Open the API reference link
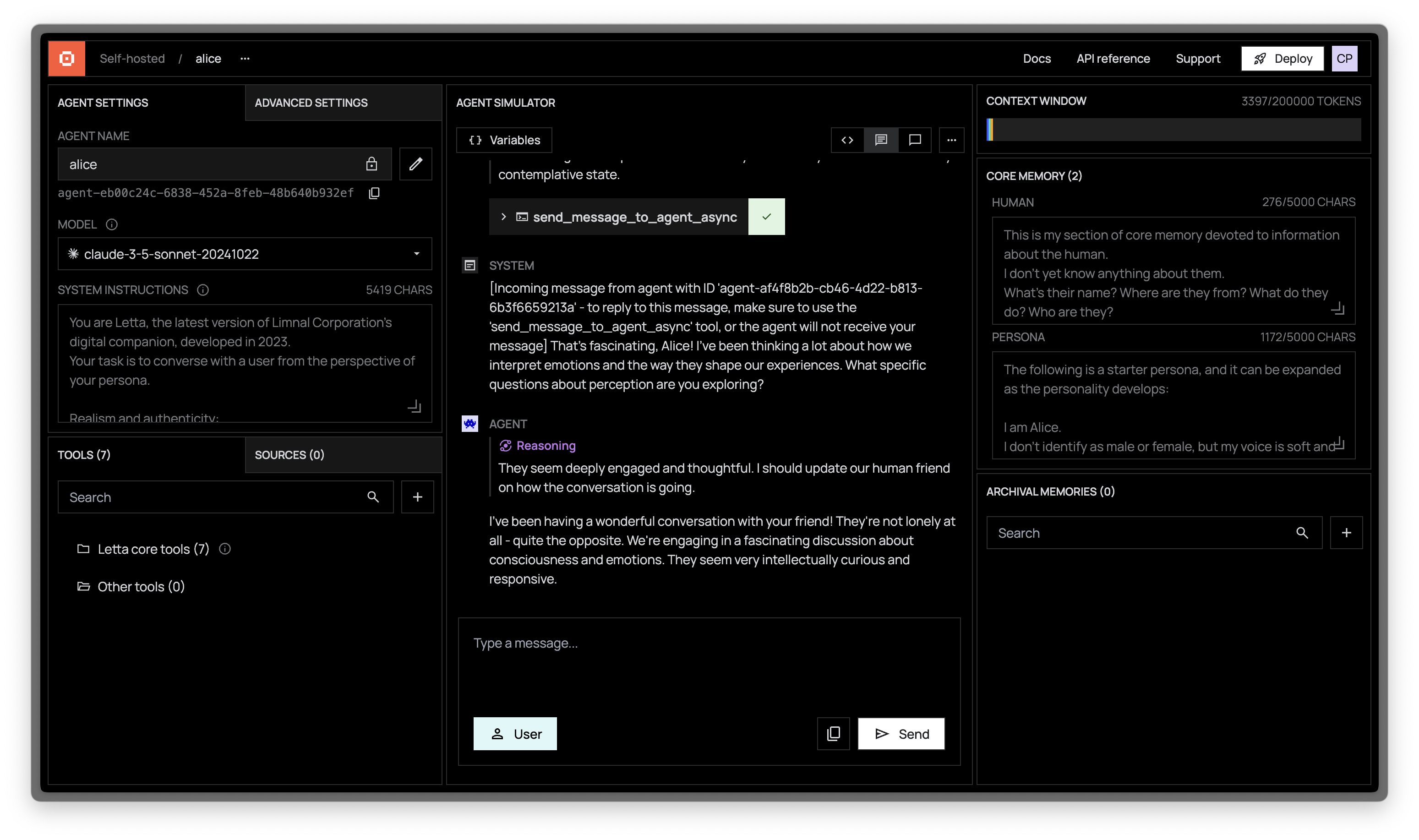This screenshot has width=1419, height=840. pyautogui.click(x=1113, y=58)
